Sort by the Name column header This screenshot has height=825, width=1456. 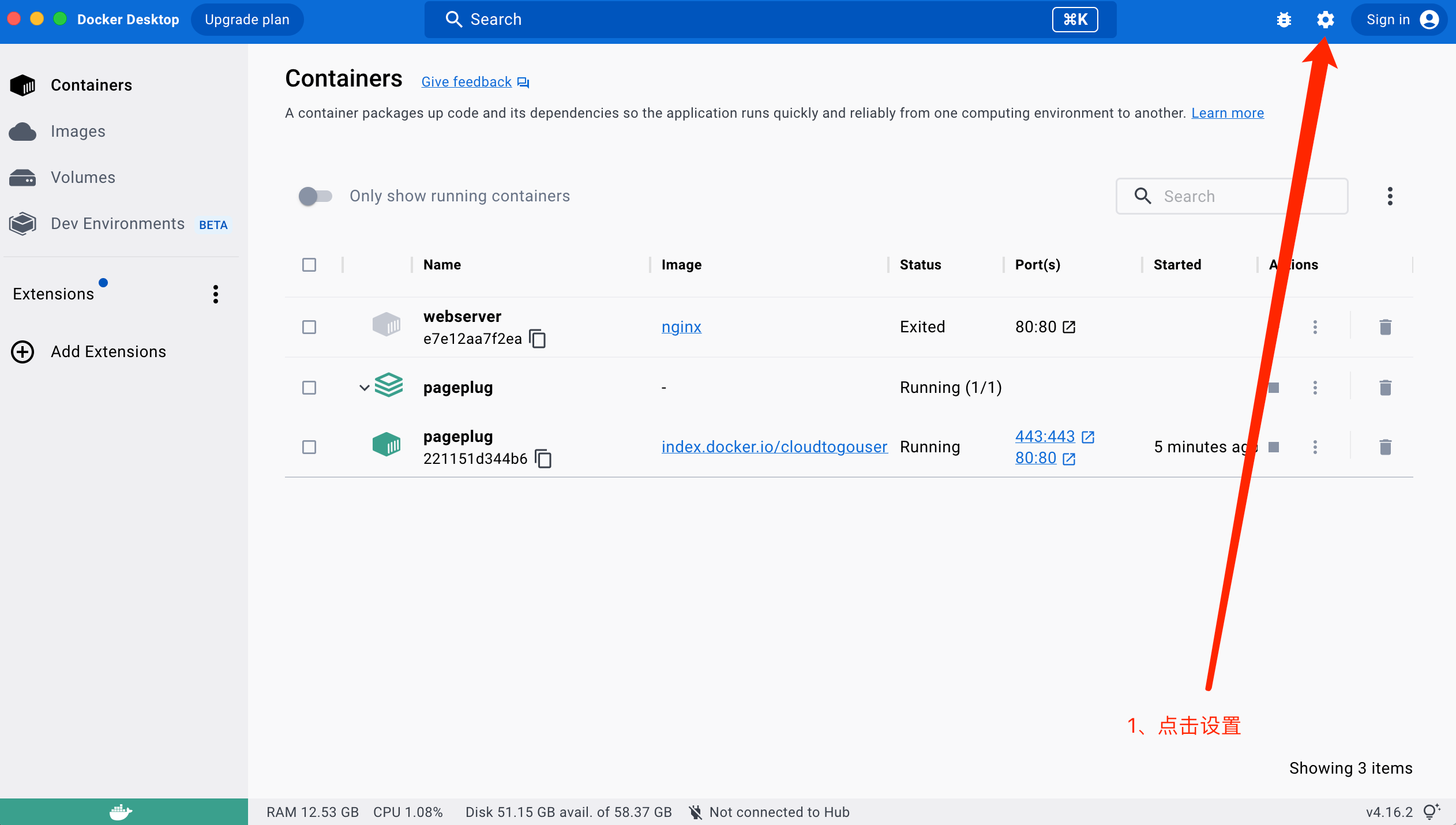(x=442, y=265)
